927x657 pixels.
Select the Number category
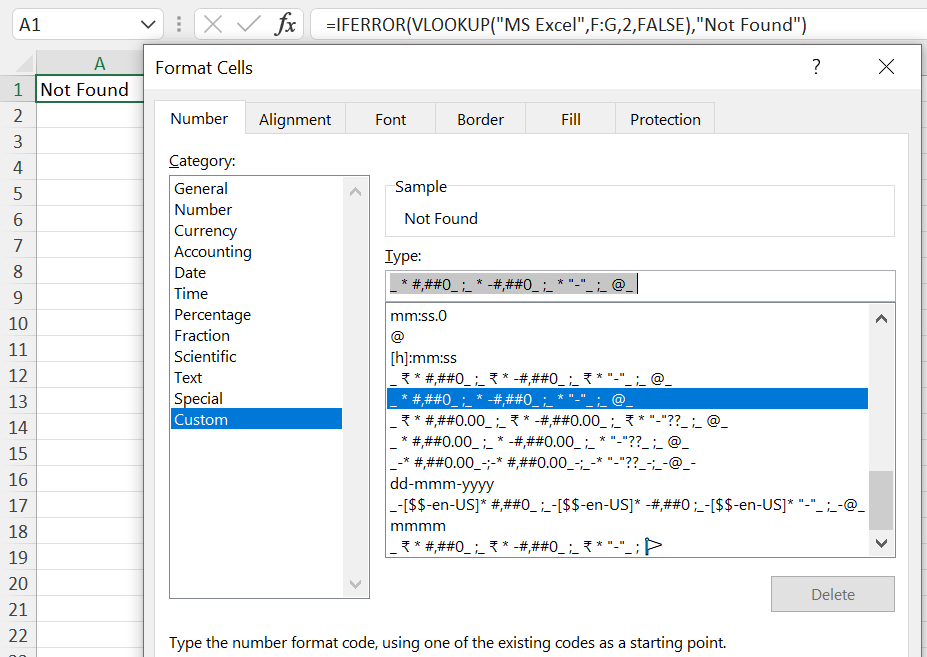point(256,209)
